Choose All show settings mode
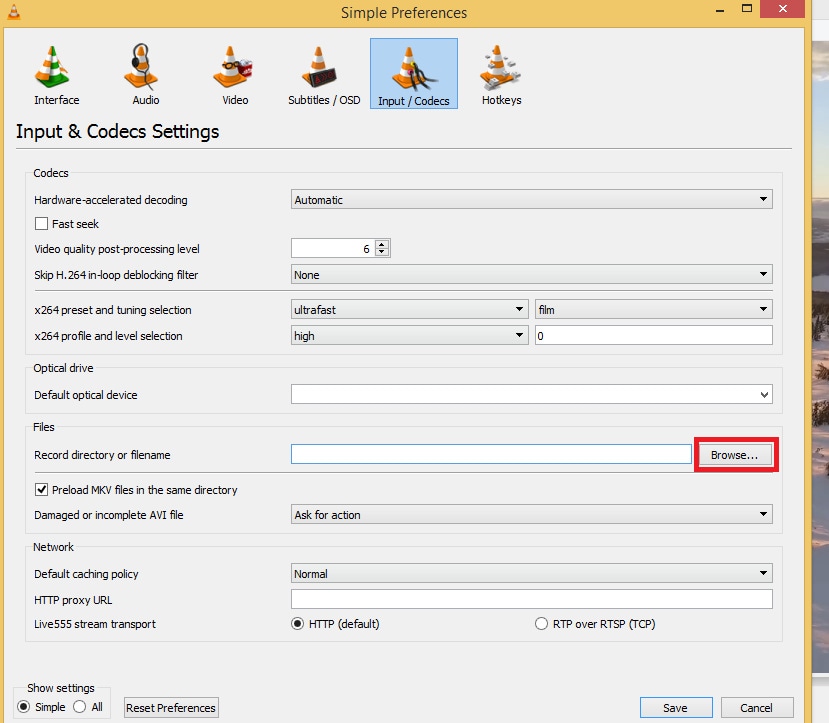 click(x=79, y=707)
